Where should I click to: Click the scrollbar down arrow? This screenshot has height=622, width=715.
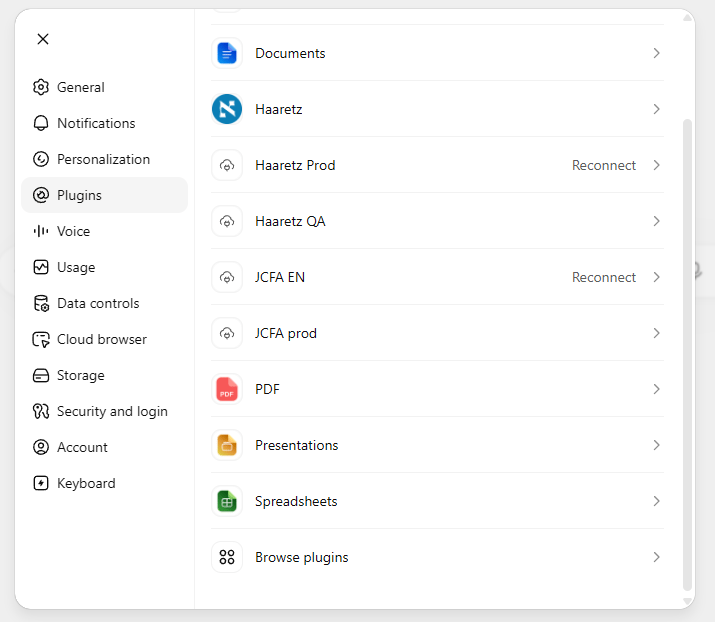[687, 601]
